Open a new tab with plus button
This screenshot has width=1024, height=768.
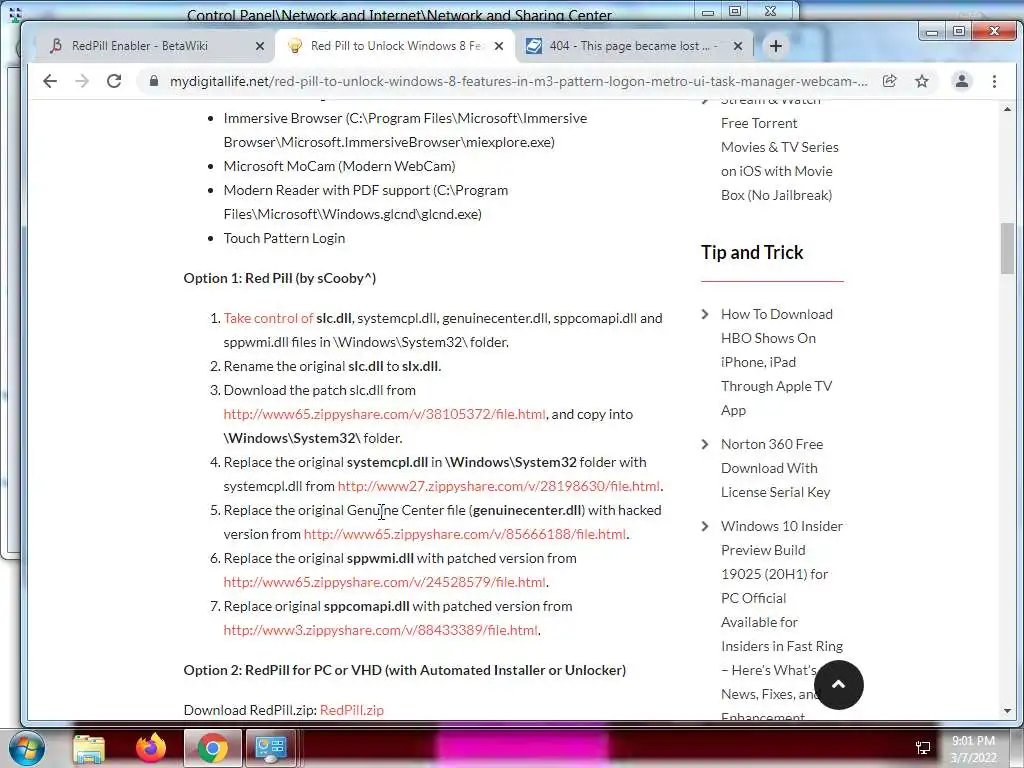tap(775, 46)
